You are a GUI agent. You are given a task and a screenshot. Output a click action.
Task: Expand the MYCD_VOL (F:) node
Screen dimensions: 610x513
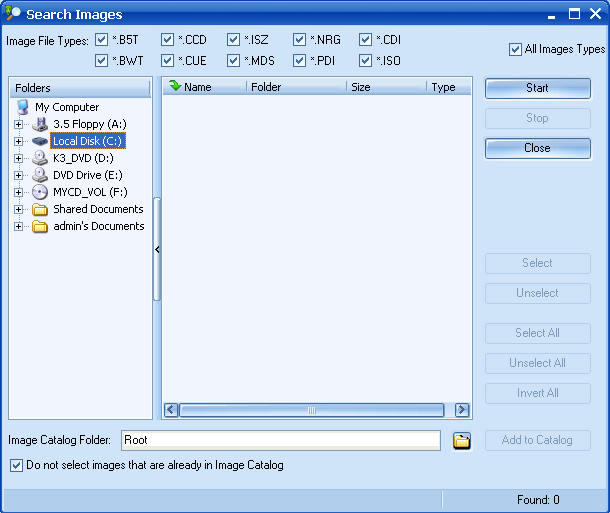click(x=18, y=192)
